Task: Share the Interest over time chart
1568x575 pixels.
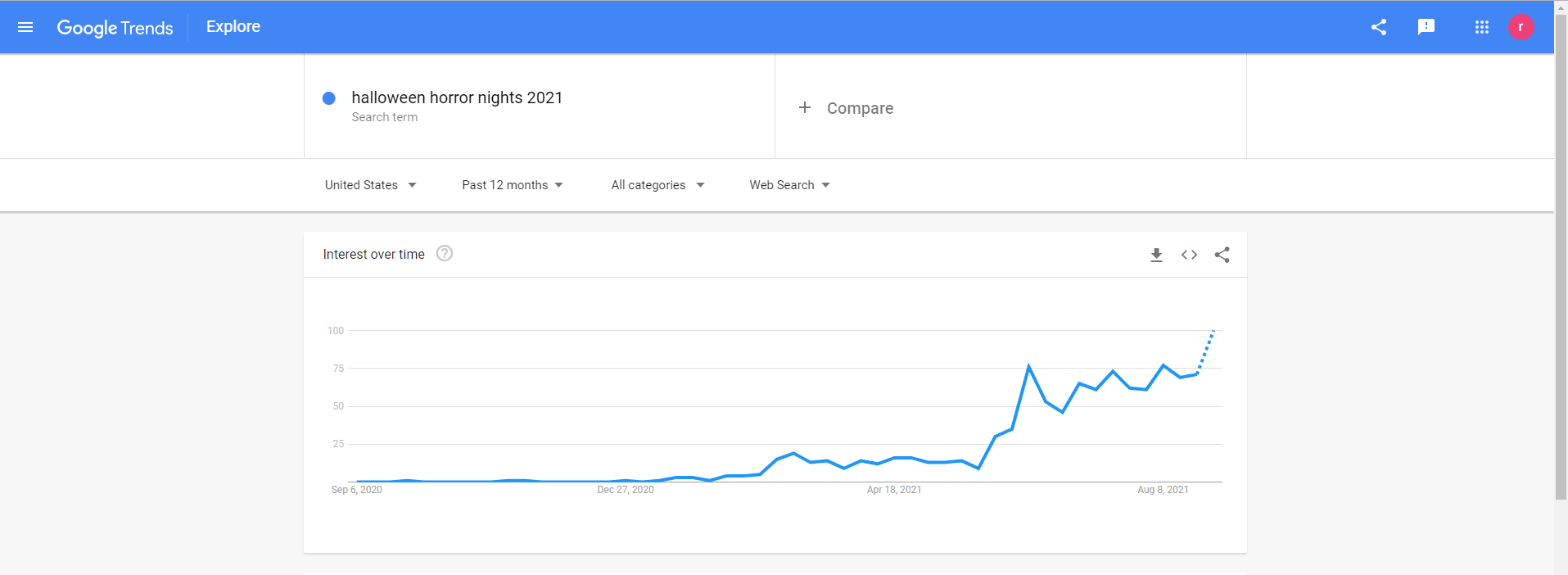Action: [1222, 255]
